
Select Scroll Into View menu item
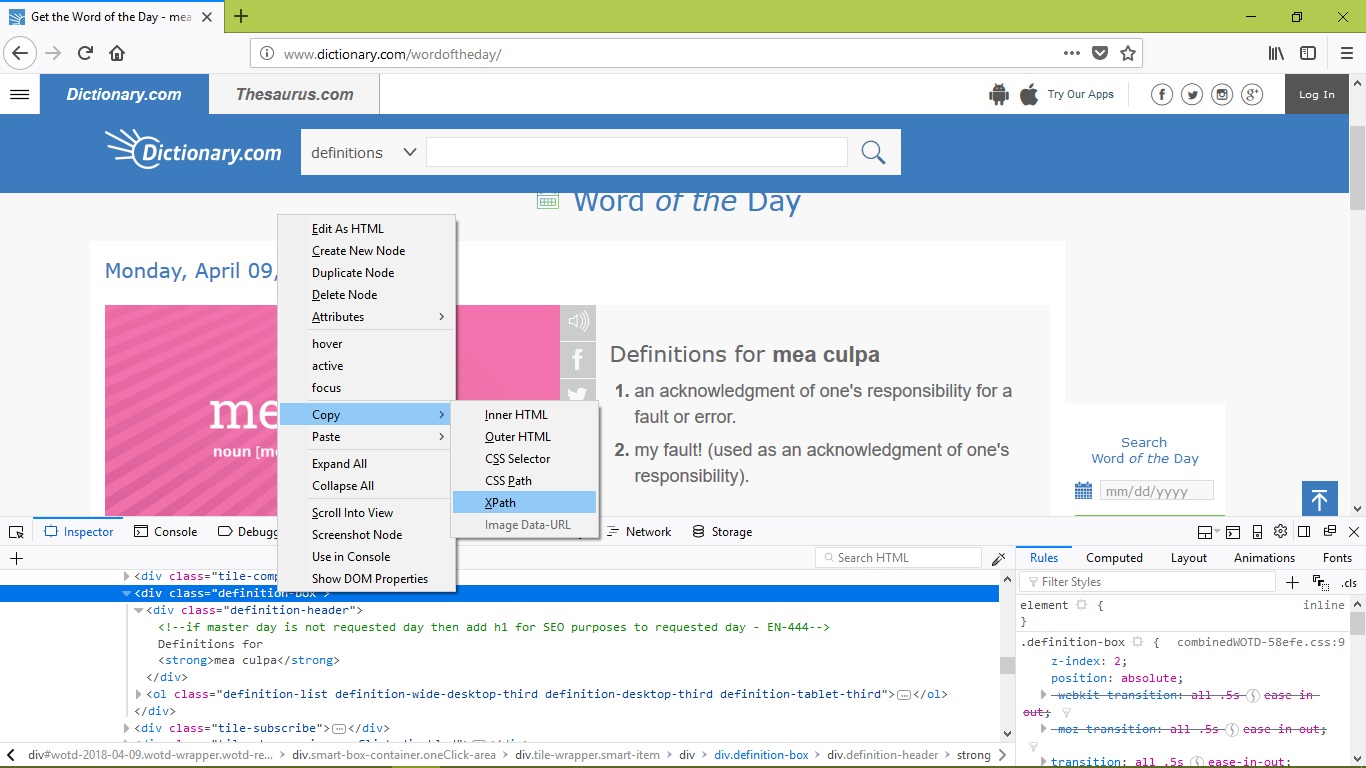coord(367,513)
